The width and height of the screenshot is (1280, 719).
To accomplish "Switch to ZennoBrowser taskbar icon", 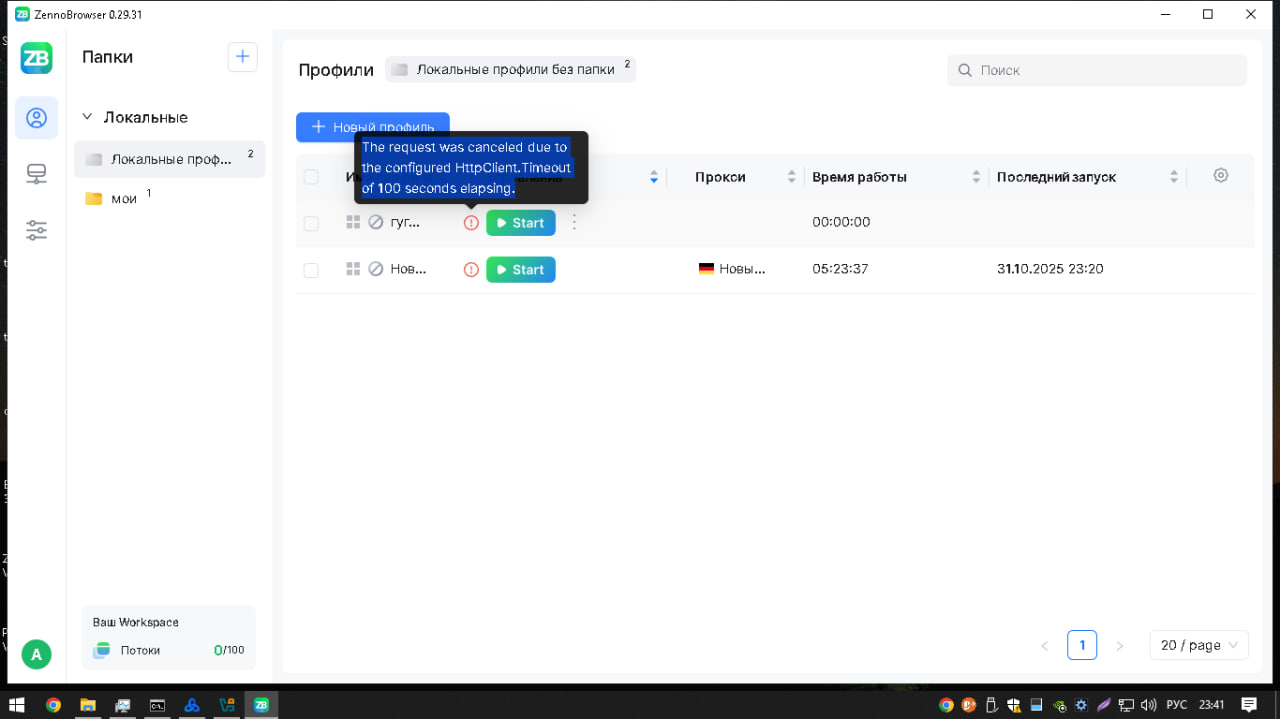I will click(261, 705).
